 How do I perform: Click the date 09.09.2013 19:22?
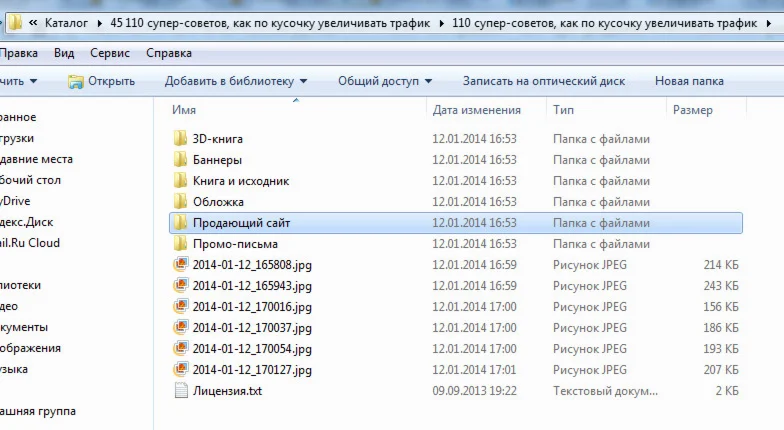tap(474, 391)
